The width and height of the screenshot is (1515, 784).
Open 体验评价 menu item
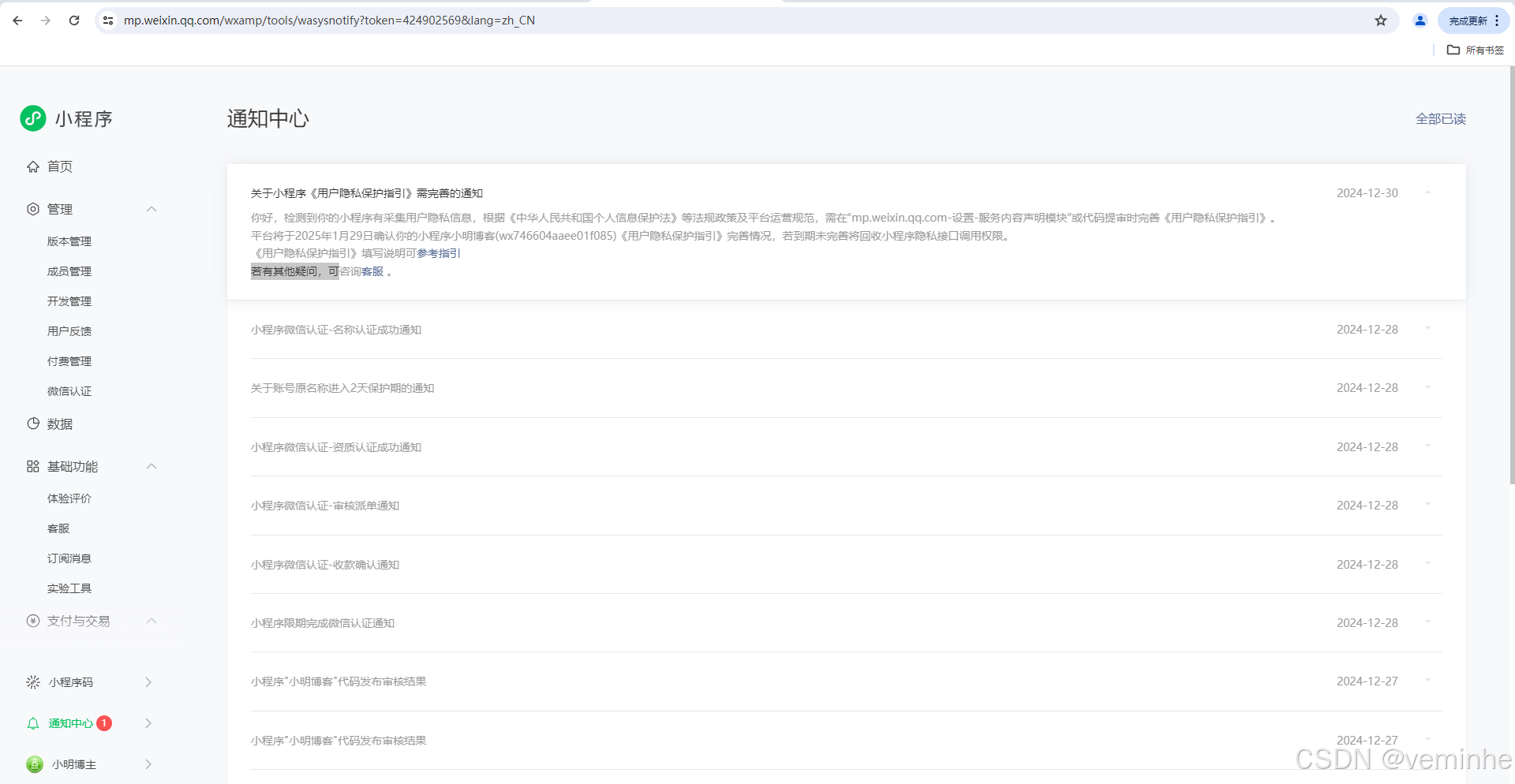tap(69, 498)
